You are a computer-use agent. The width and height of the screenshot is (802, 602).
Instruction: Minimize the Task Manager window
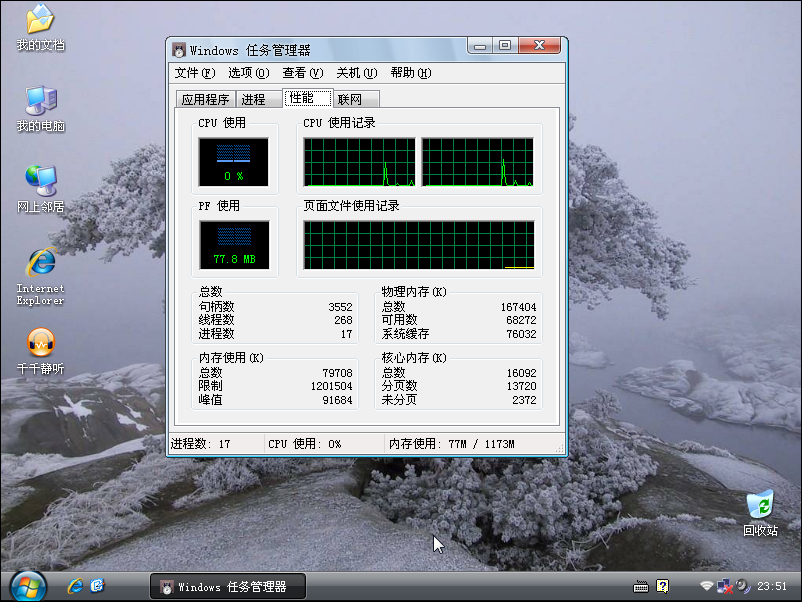click(480, 46)
